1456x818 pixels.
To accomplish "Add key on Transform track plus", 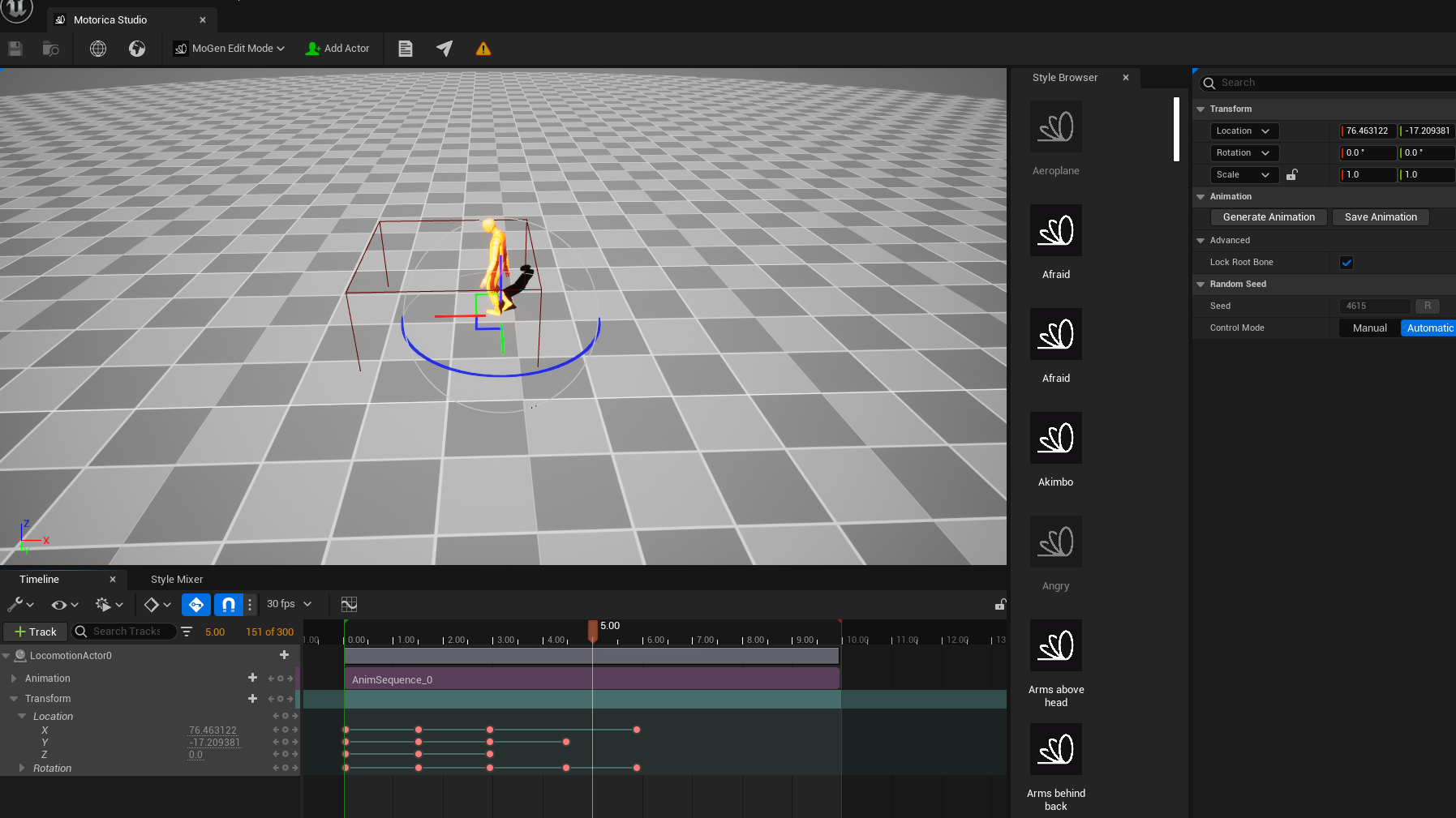I will pos(252,698).
